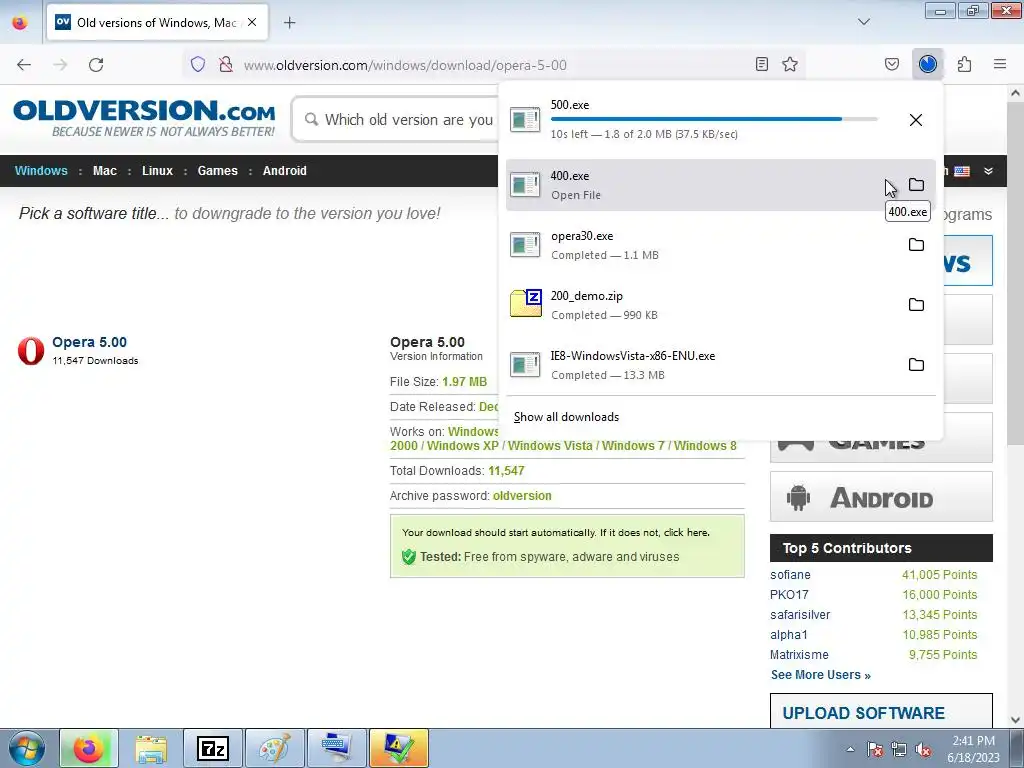Open contributor sofiane profile

pos(790,575)
